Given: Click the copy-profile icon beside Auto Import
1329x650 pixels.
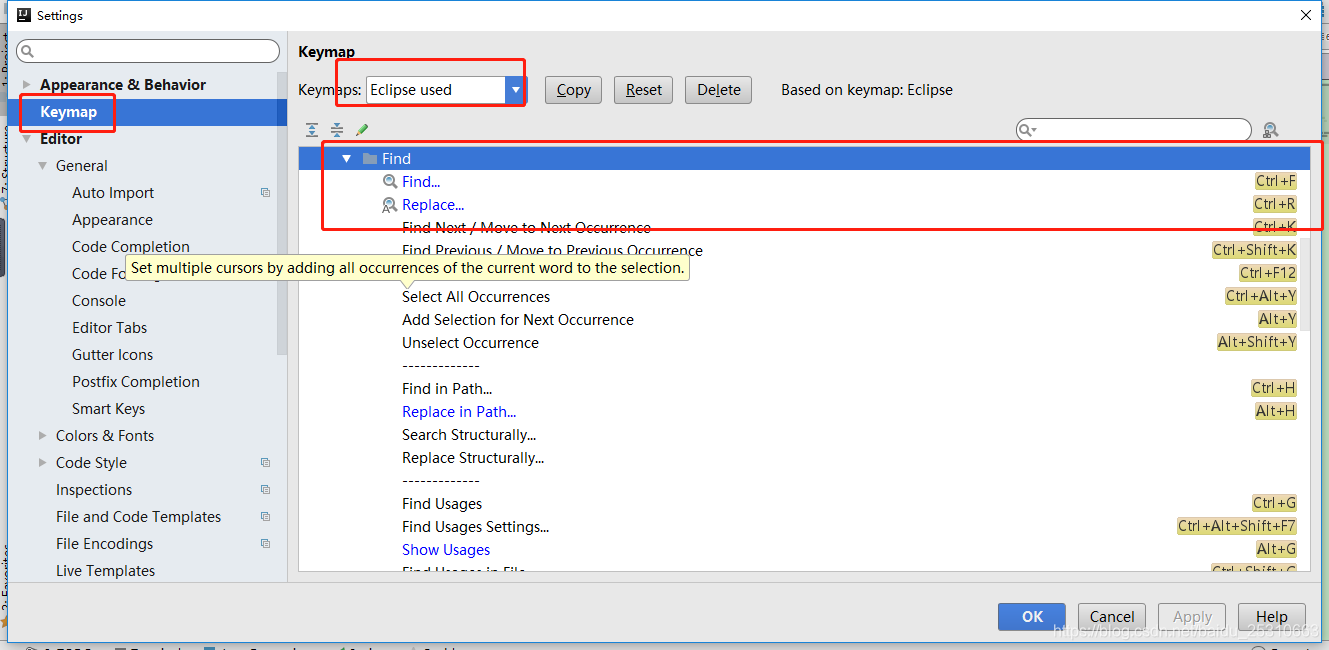Looking at the screenshot, I should pyautogui.click(x=265, y=193).
